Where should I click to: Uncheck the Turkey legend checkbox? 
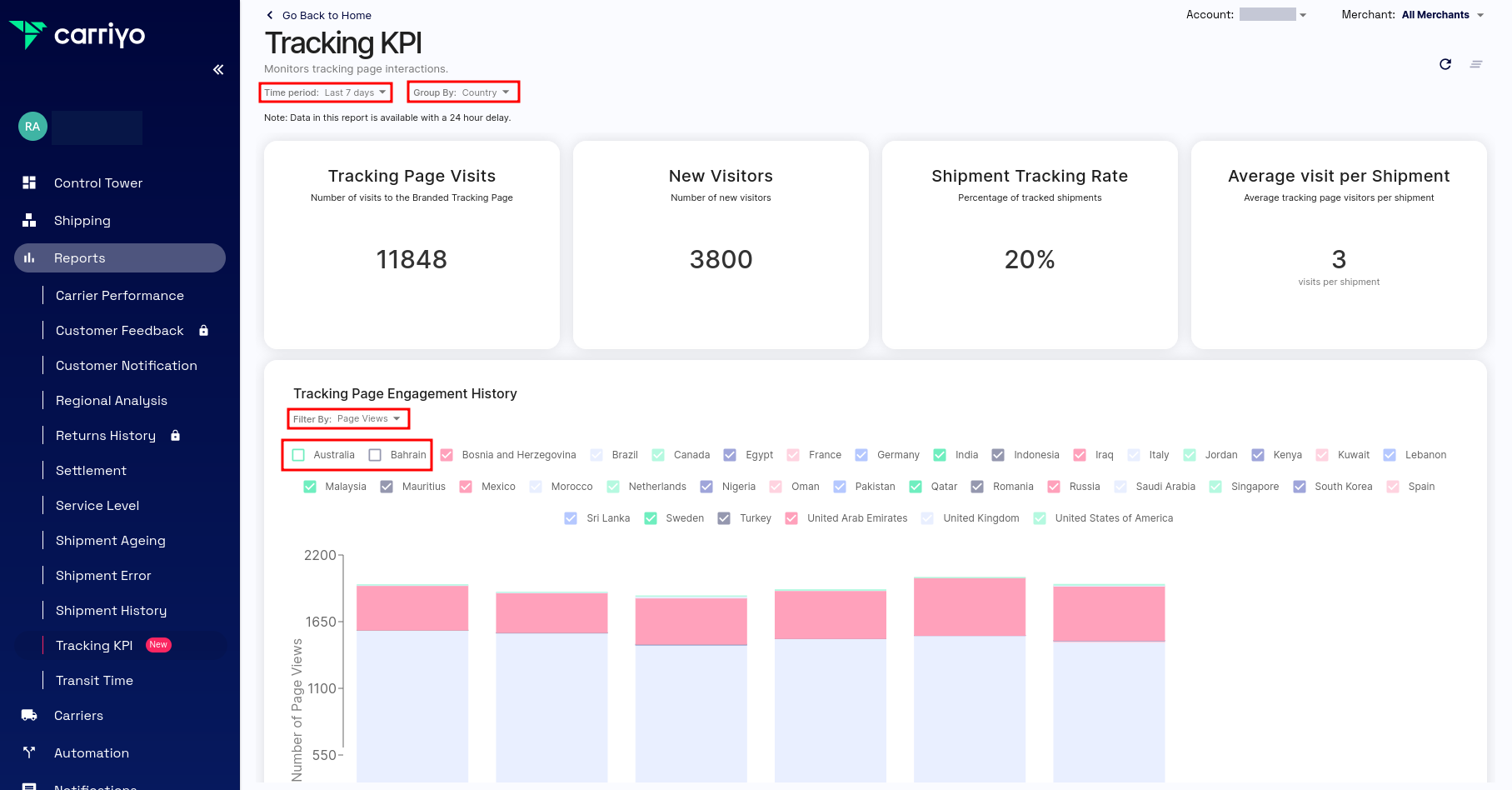click(724, 518)
